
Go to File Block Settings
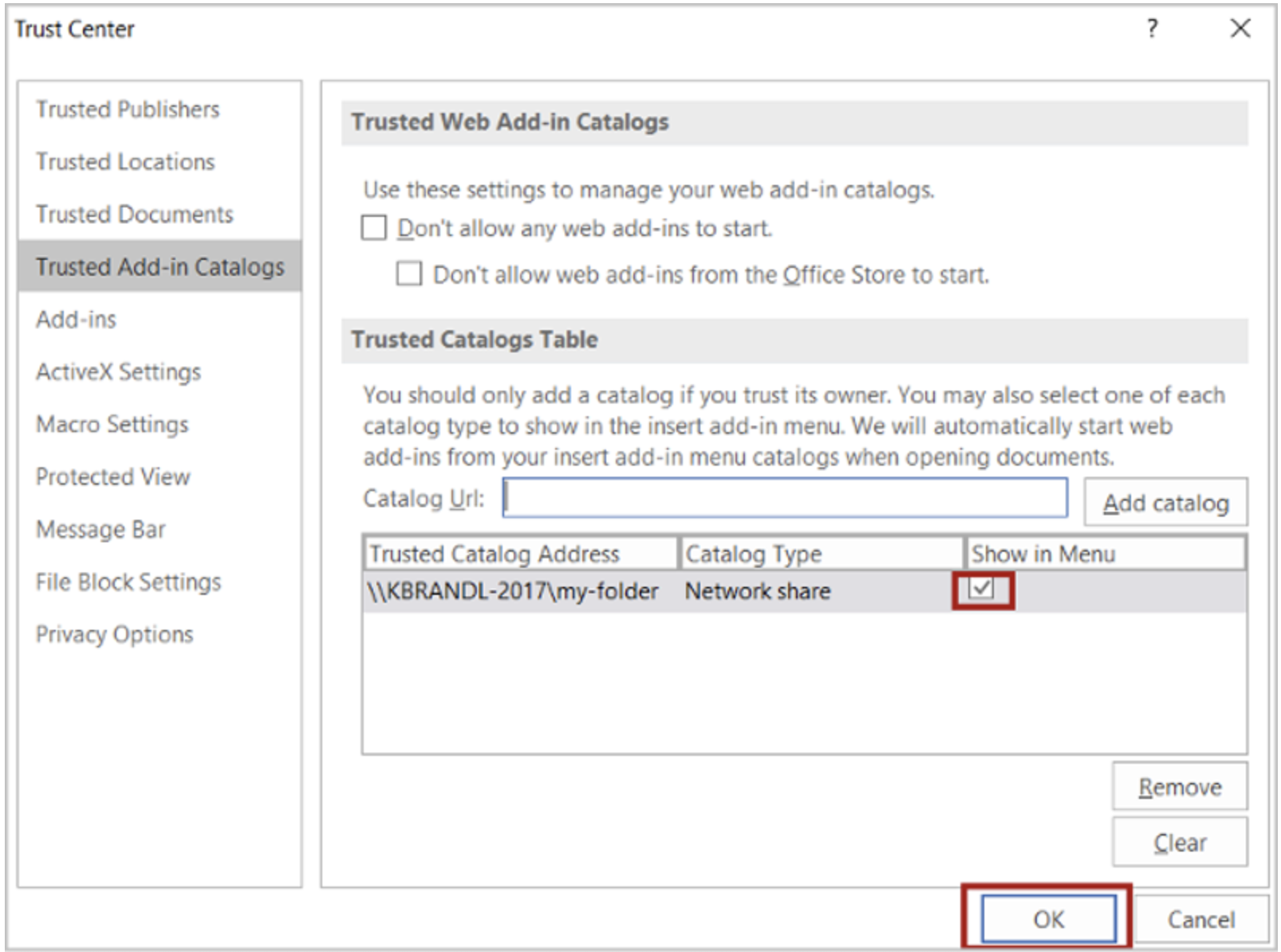tap(128, 582)
